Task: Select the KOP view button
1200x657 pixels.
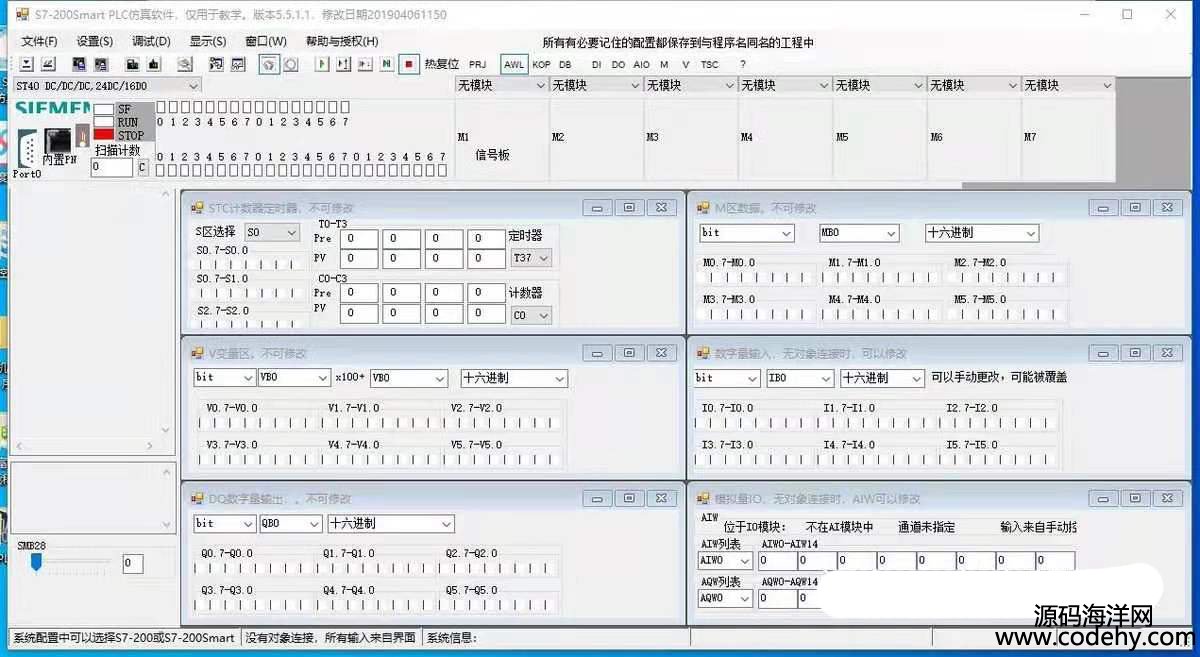Action: point(541,65)
